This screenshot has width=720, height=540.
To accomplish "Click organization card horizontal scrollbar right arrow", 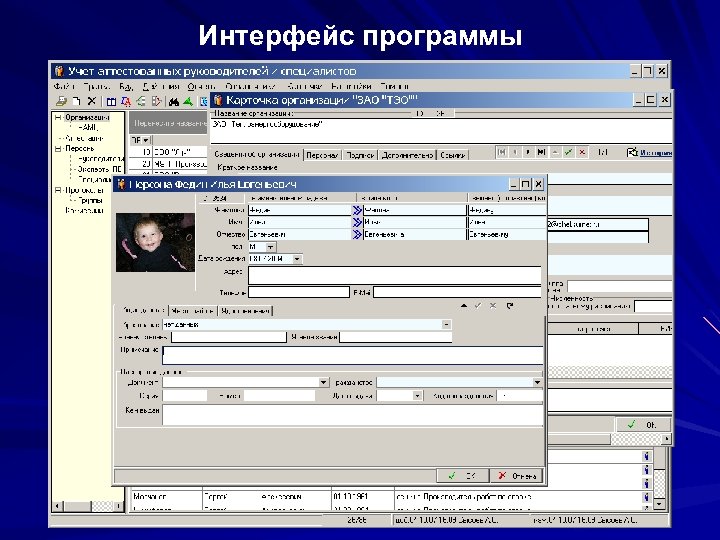I will point(666,439).
